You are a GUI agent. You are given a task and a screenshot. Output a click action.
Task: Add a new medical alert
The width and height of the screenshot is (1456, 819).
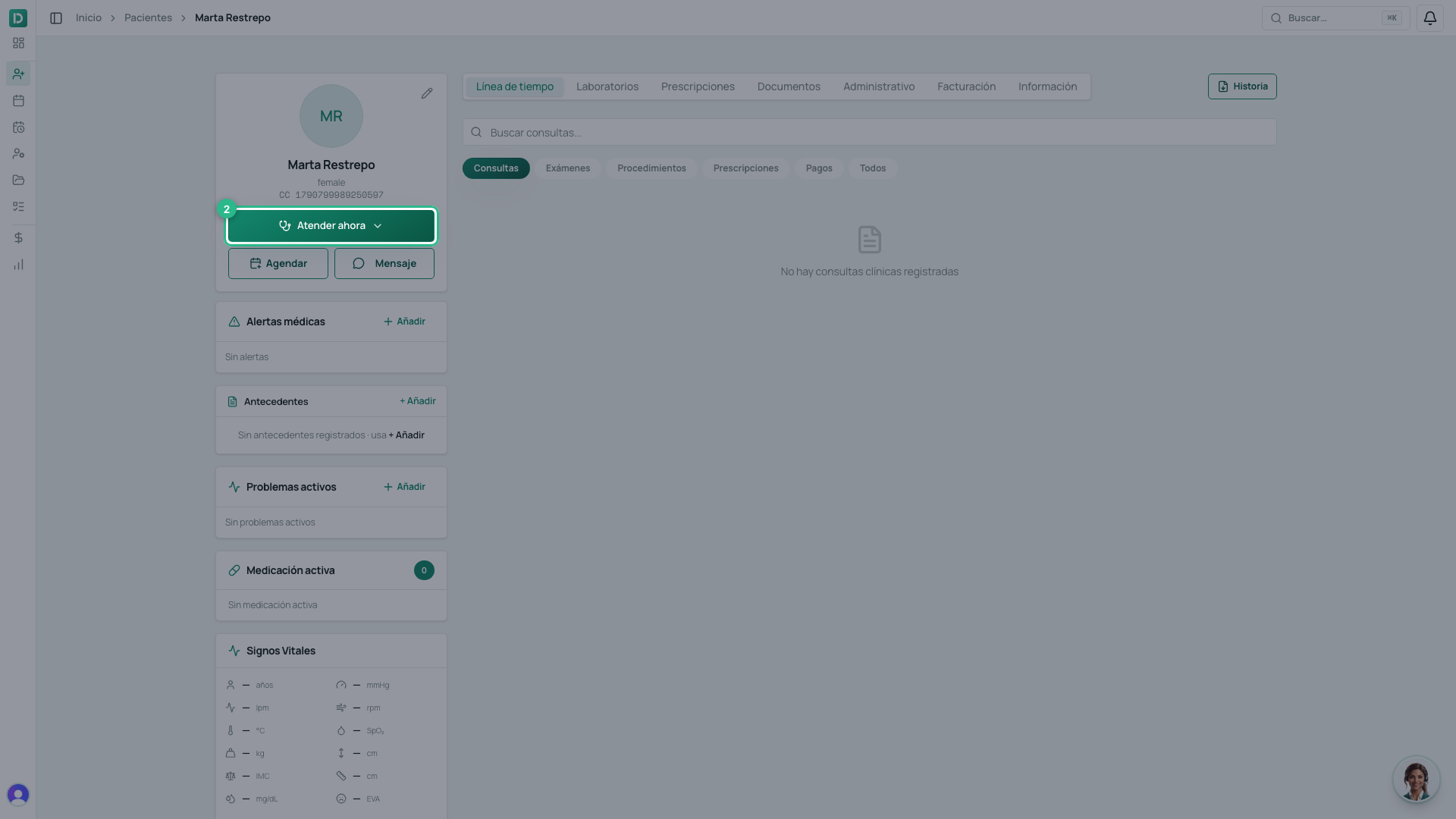(x=404, y=322)
